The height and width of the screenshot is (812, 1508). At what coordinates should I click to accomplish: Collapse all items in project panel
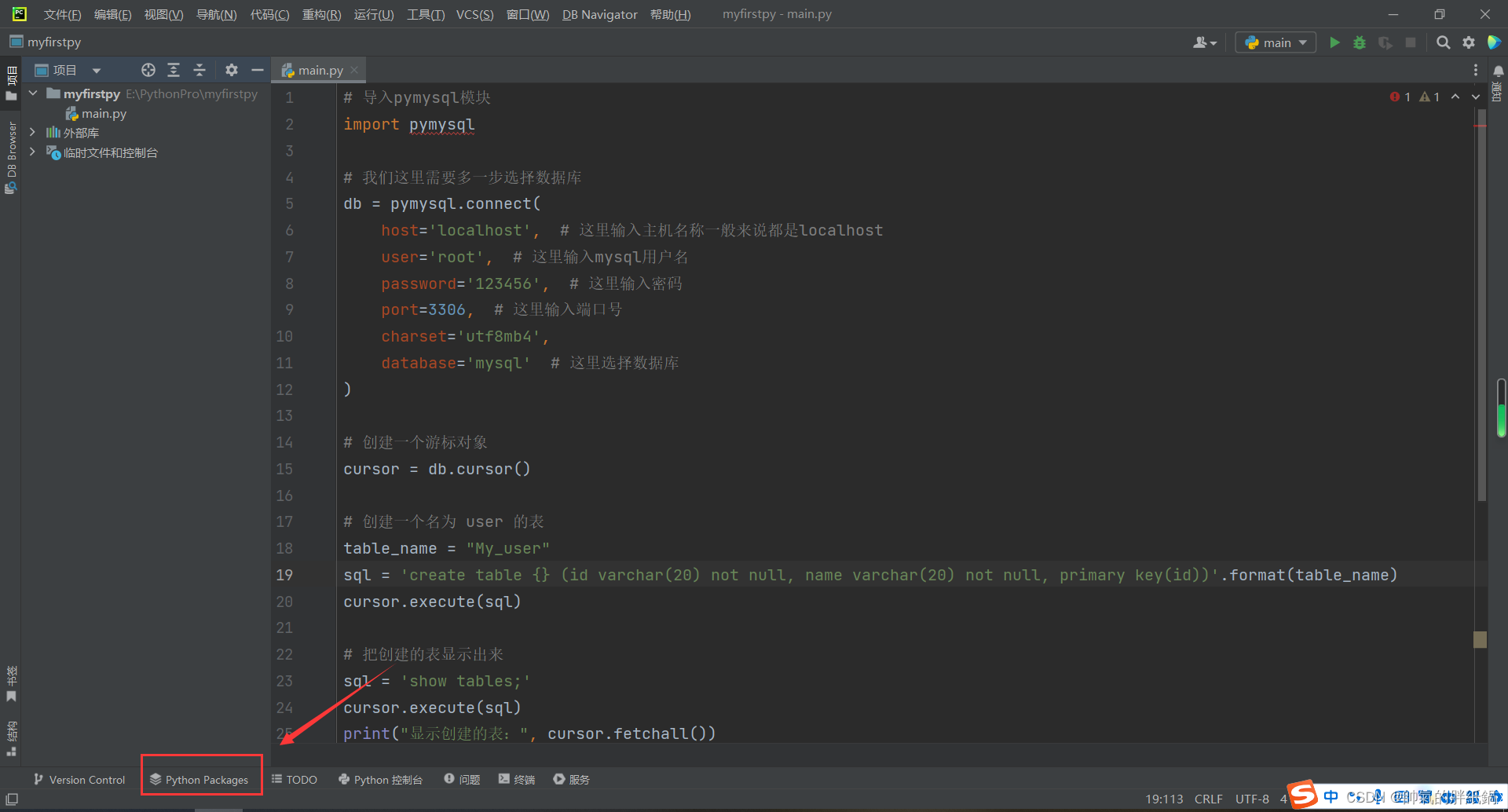click(199, 70)
